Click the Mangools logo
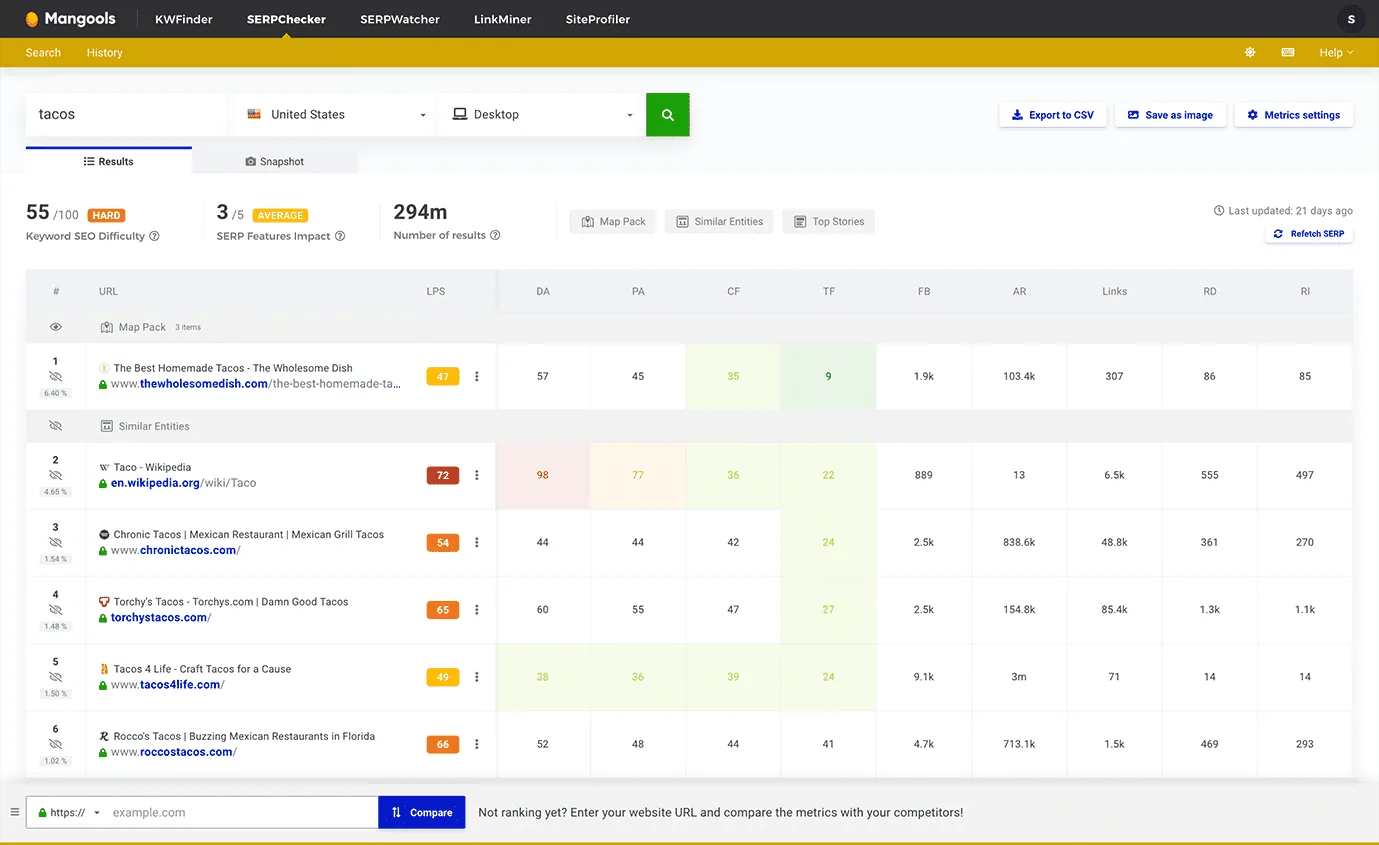Image resolution: width=1379 pixels, height=845 pixels. pos(70,19)
